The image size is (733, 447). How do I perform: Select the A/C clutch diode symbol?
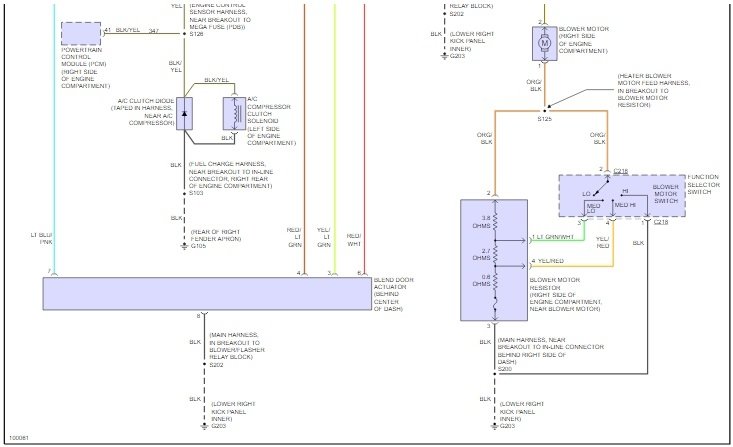tap(184, 114)
